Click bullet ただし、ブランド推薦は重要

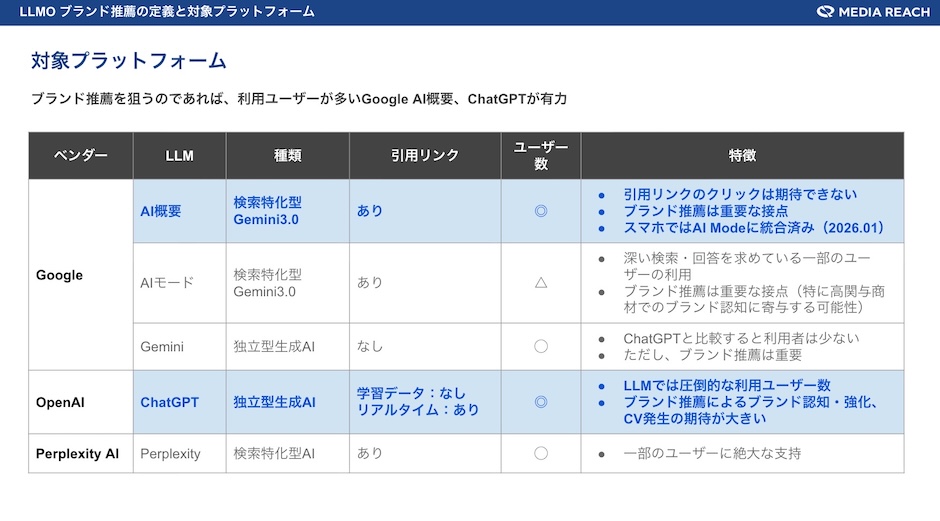pos(712,355)
